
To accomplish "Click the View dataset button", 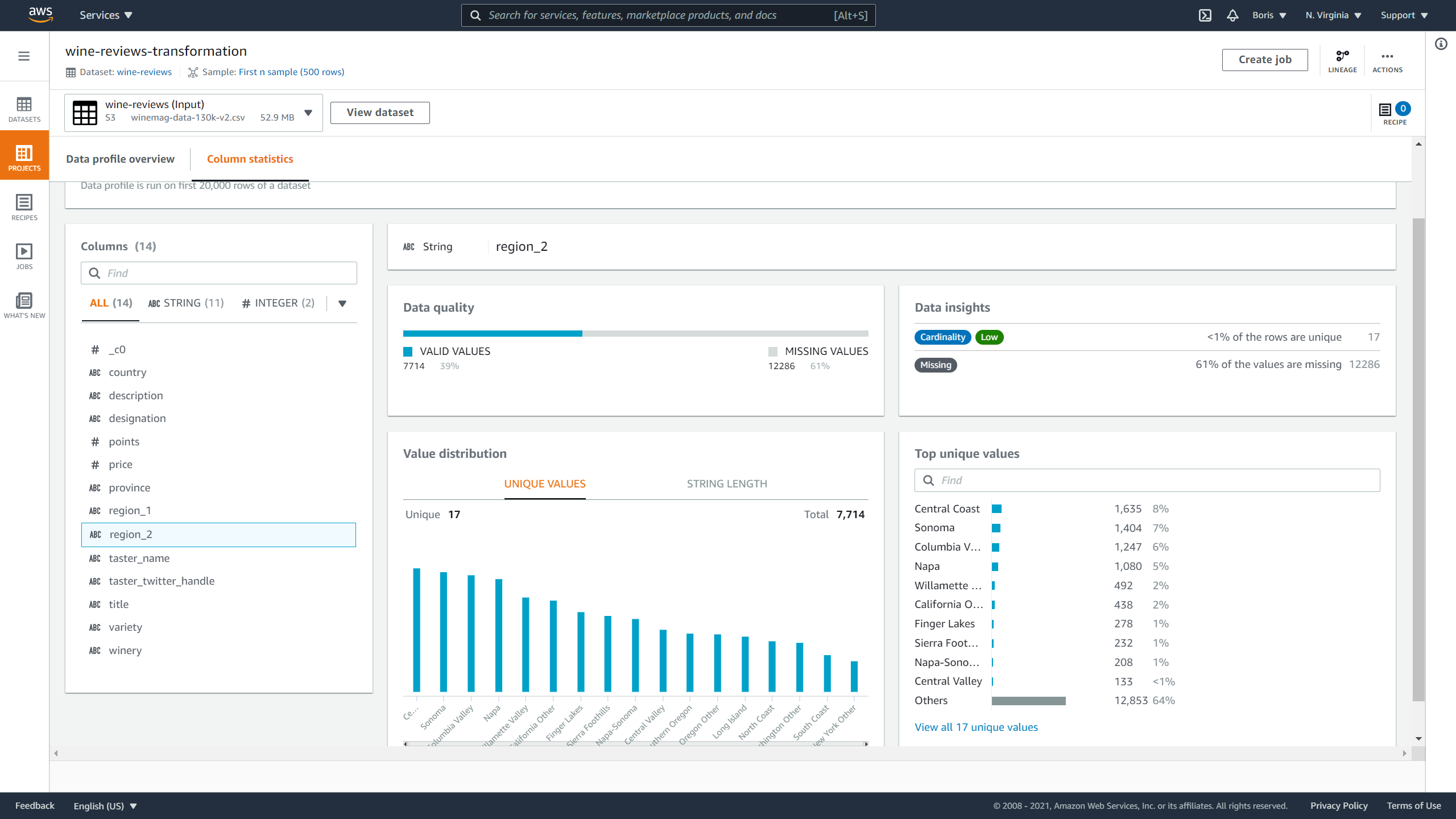I will pos(380,113).
